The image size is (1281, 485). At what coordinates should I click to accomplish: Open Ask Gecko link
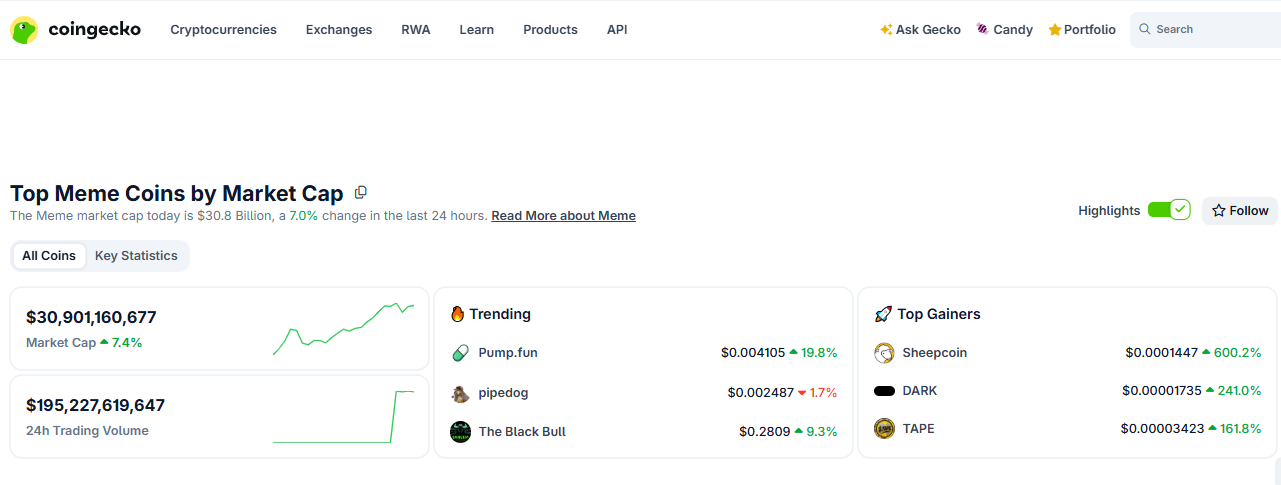[920, 30]
